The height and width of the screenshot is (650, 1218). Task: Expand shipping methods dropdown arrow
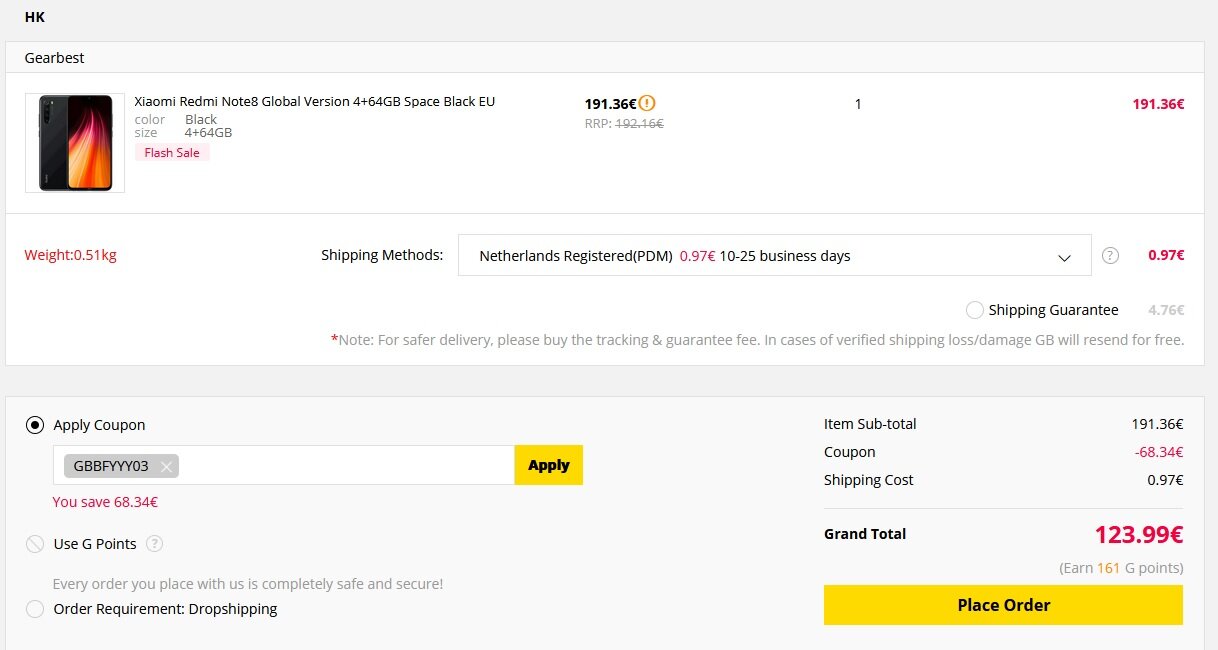point(1064,257)
